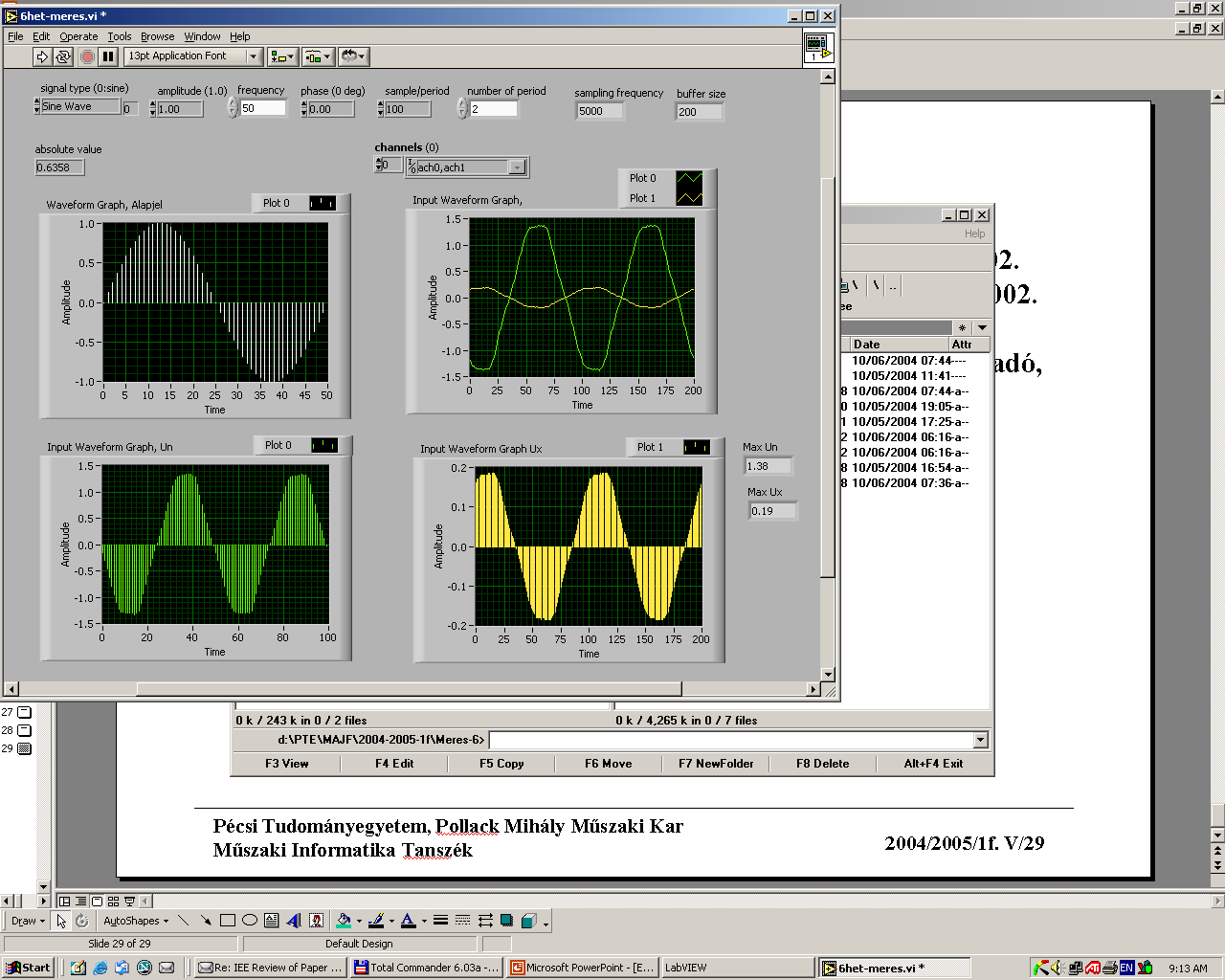Click Plot 1 legend of Ux graph
Screen dimensions: 1225x980
click(x=697, y=447)
